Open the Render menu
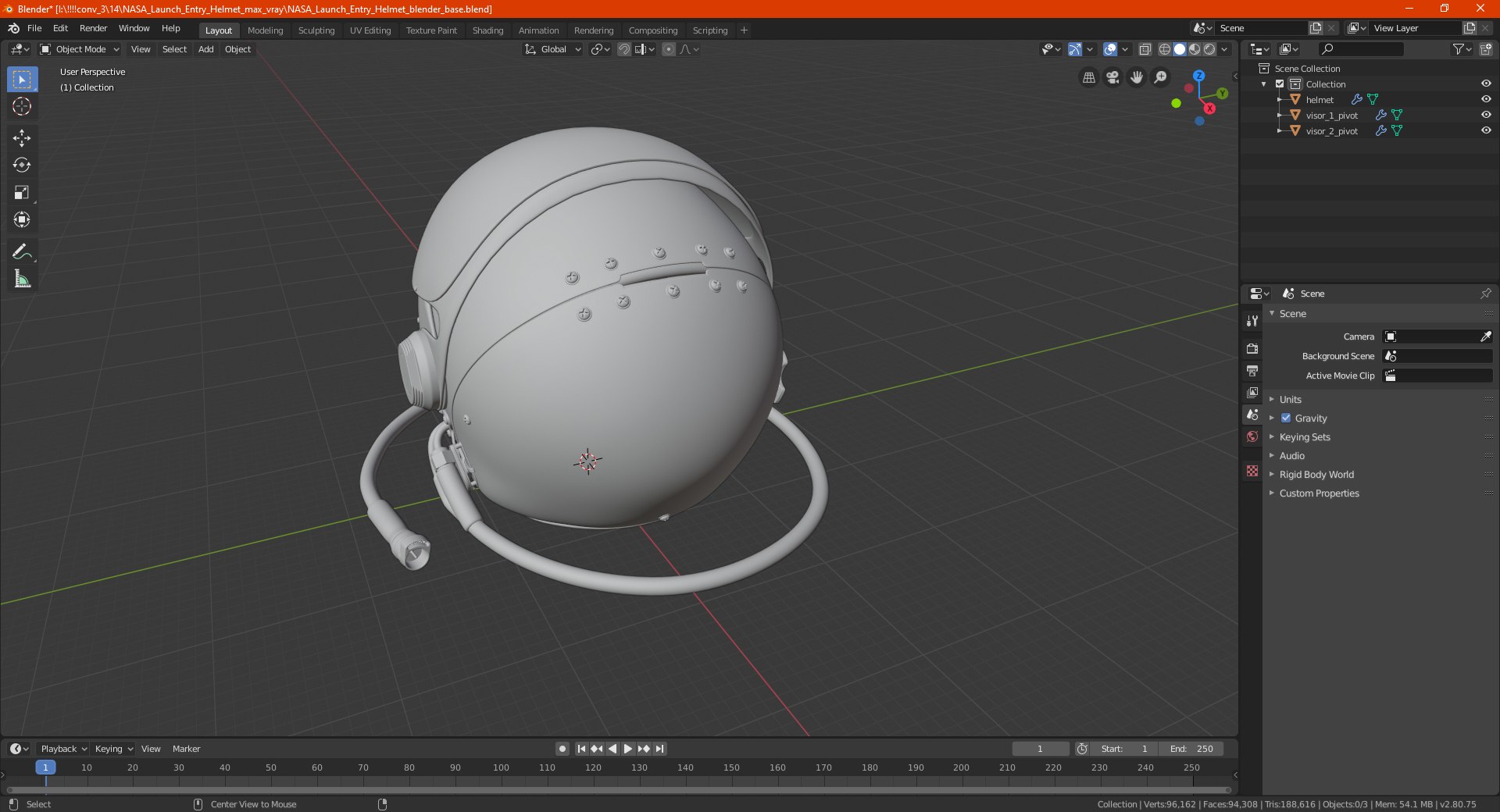This screenshot has width=1500, height=812. (93, 28)
